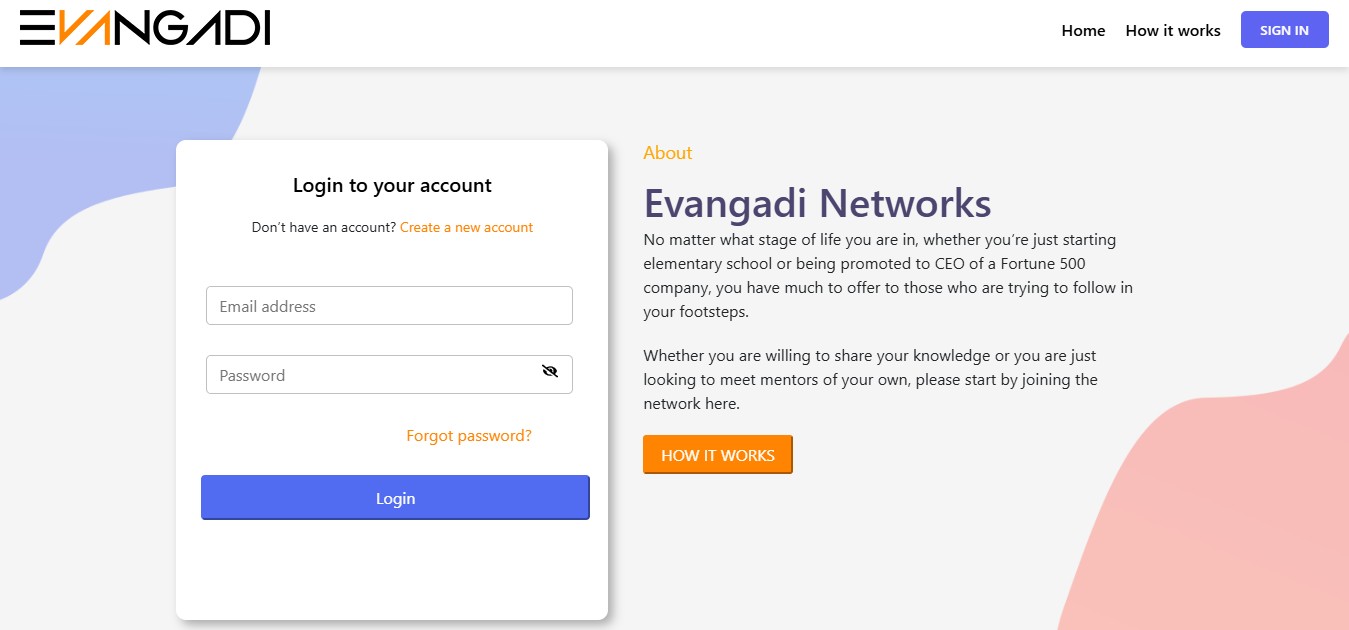
Task: Open the Home navigation item
Action: (1083, 31)
